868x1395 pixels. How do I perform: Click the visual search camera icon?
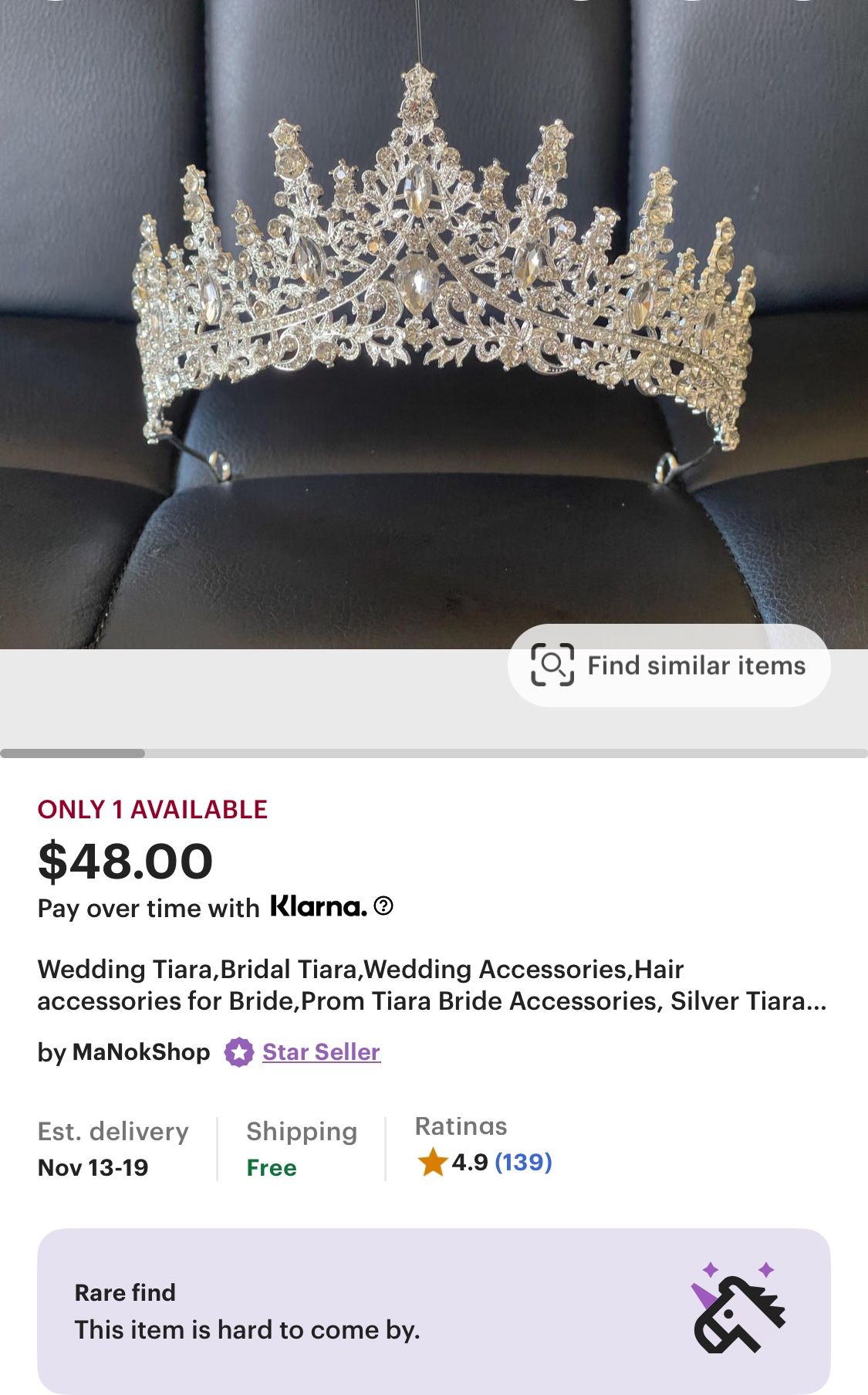click(552, 665)
